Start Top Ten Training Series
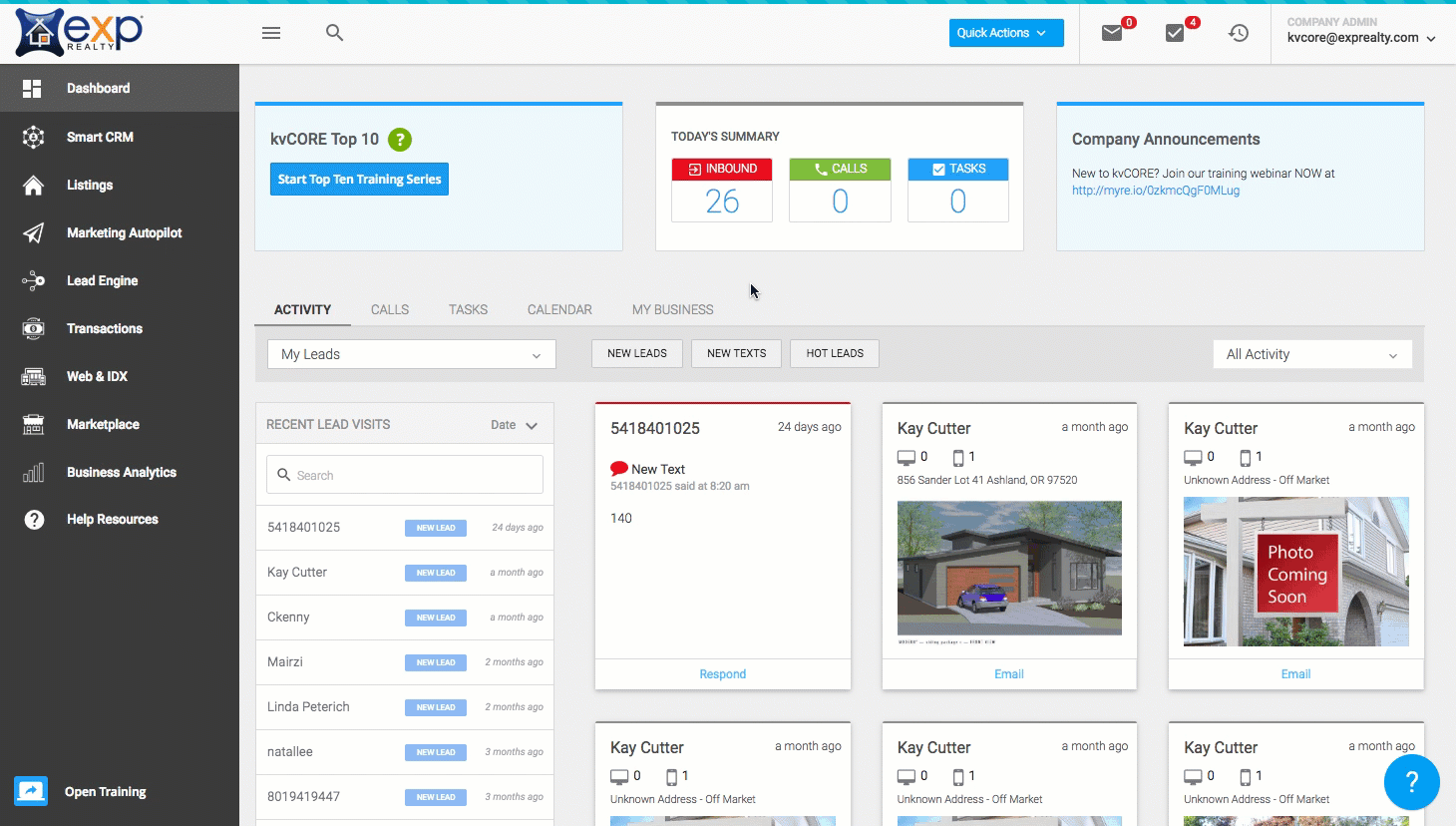 click(x=359, y=180)
